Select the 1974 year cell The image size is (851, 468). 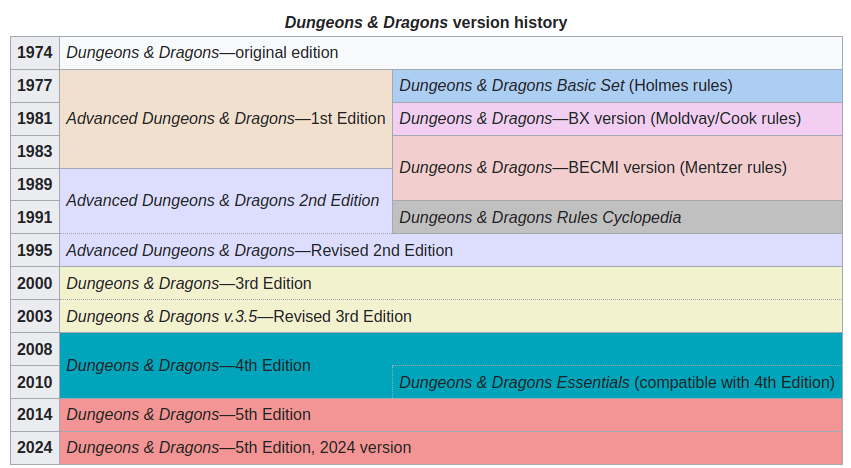point(35,53)
